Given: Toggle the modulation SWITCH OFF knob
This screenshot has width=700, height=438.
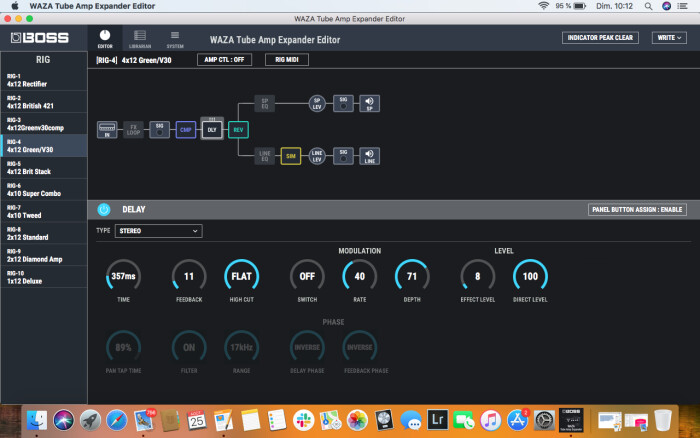Looking at the screenshot, I should click(307, 276).
